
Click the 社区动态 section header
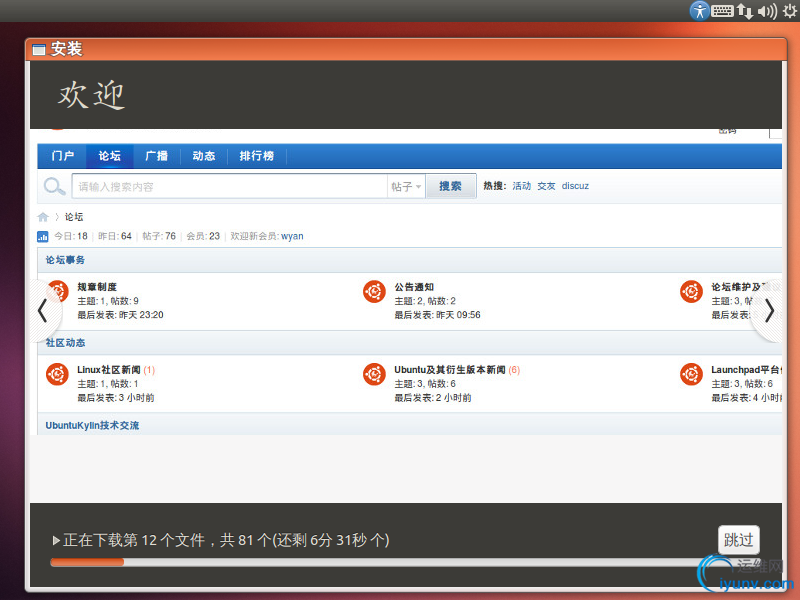click(x=65, y=343)
